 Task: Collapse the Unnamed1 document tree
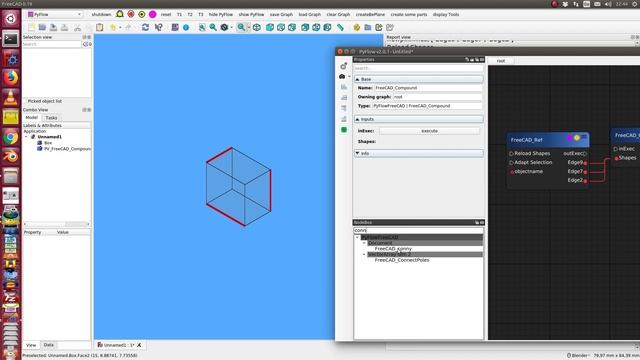click(27, 137)
